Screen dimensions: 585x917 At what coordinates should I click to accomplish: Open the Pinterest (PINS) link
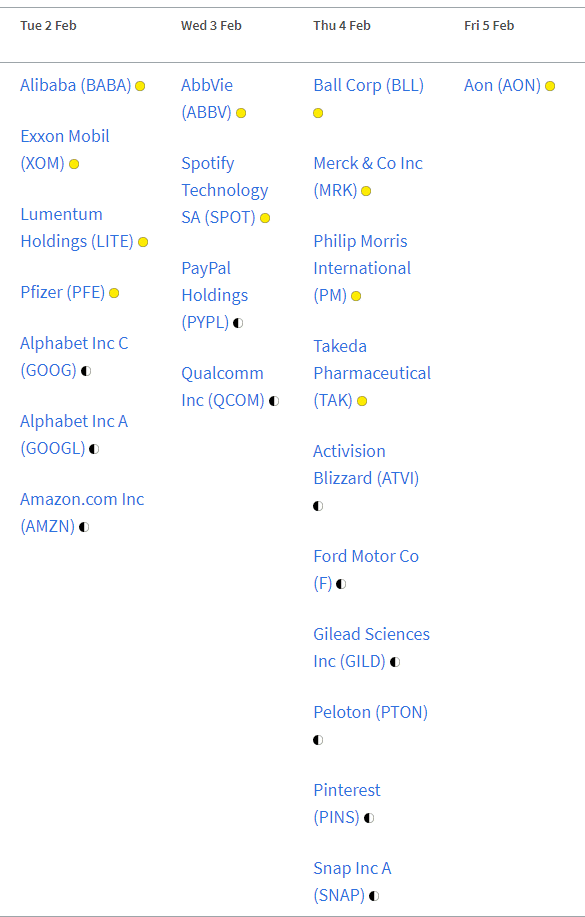click(347, 804)
